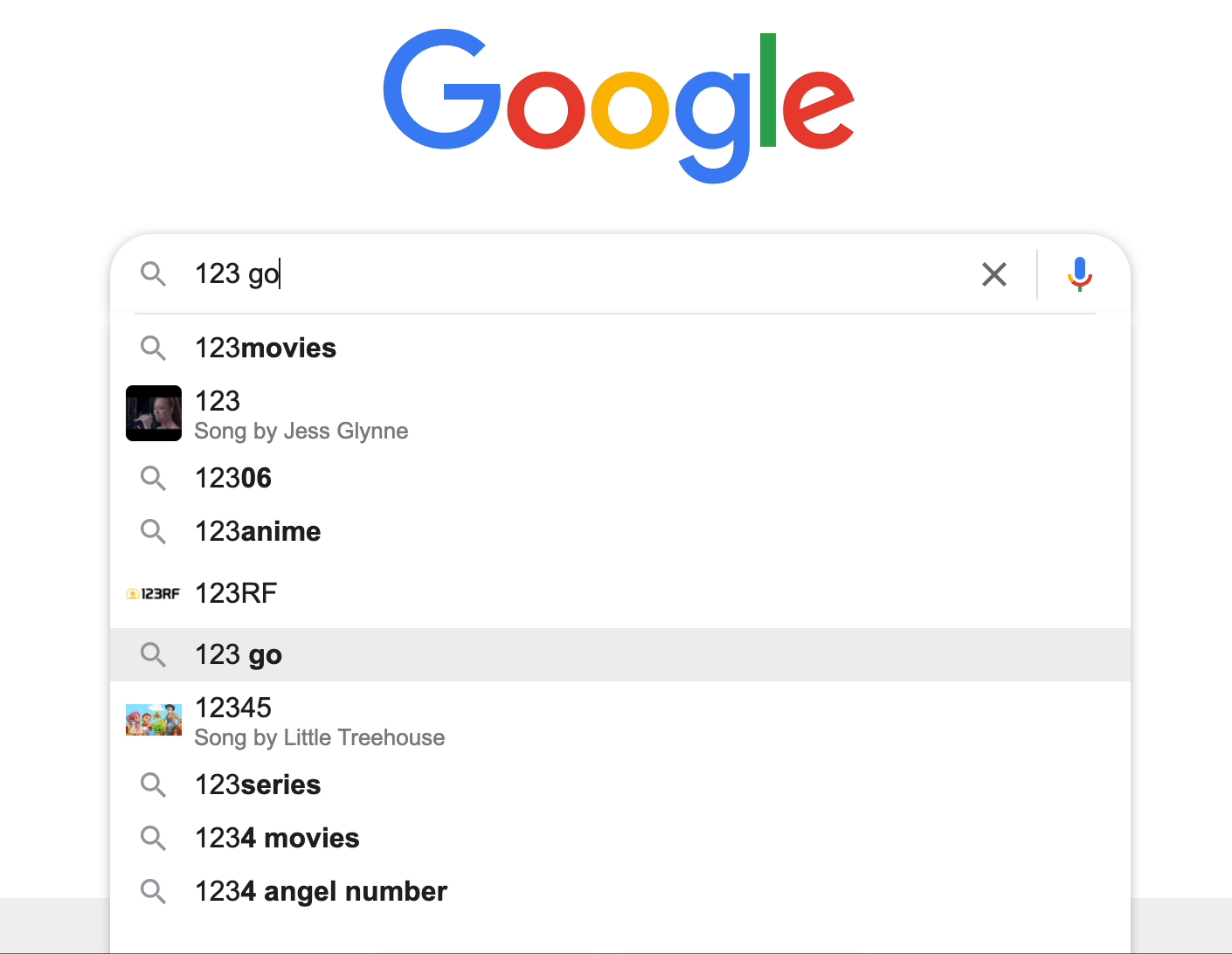The image size is (1232, 954).
Task: Select 123 Song by Jess Glynne
Action: [x=620, y=413]
